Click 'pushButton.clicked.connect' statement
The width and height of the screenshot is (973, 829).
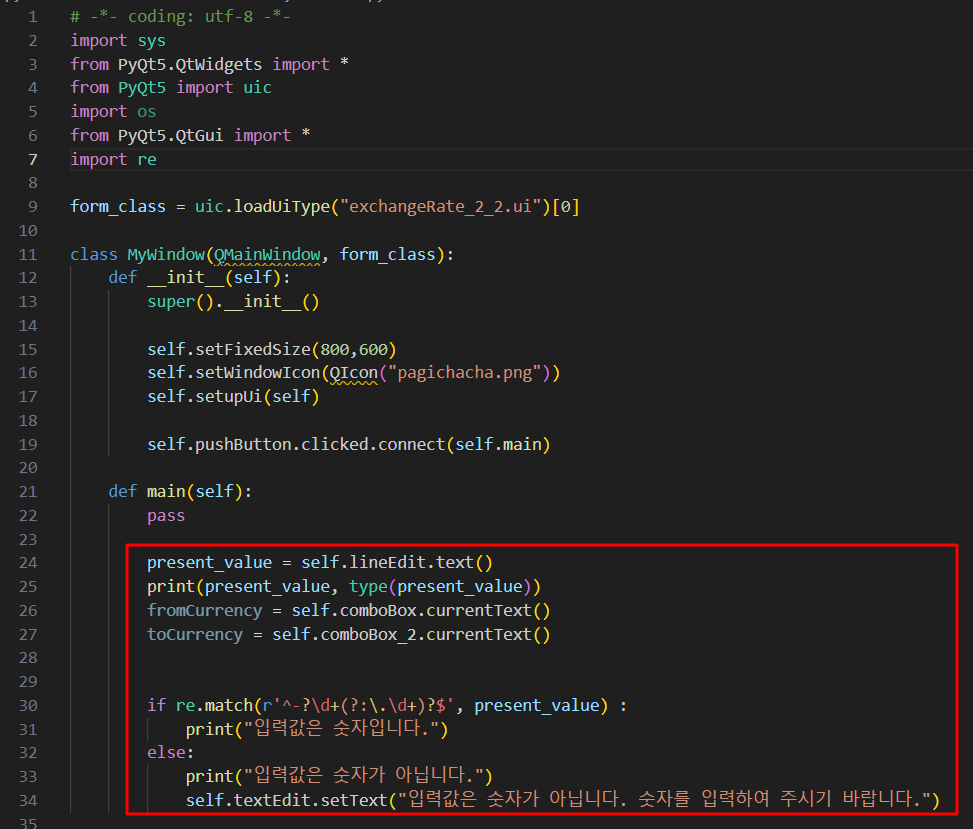click(320, 445)
